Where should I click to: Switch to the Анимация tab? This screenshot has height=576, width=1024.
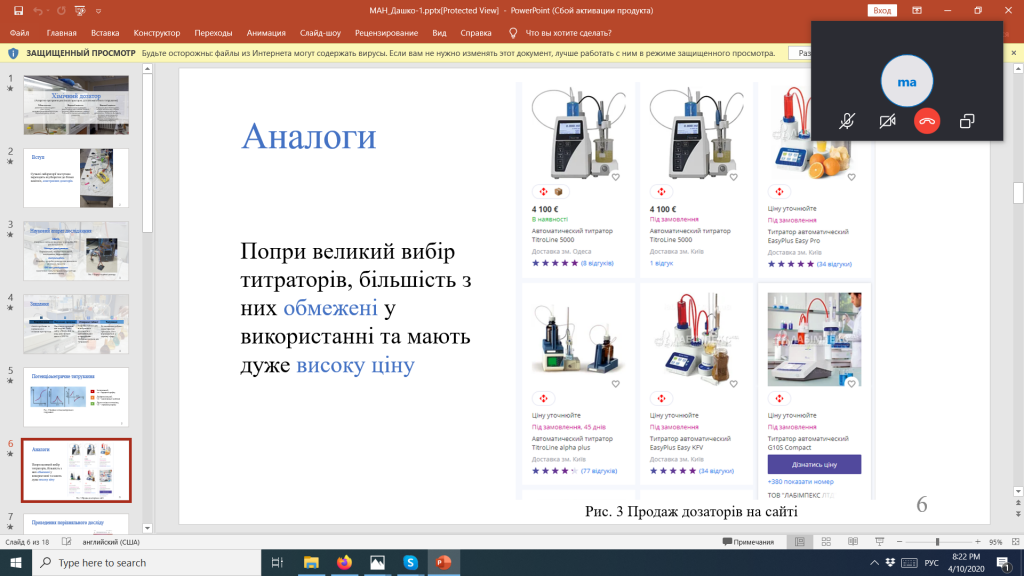266,33
